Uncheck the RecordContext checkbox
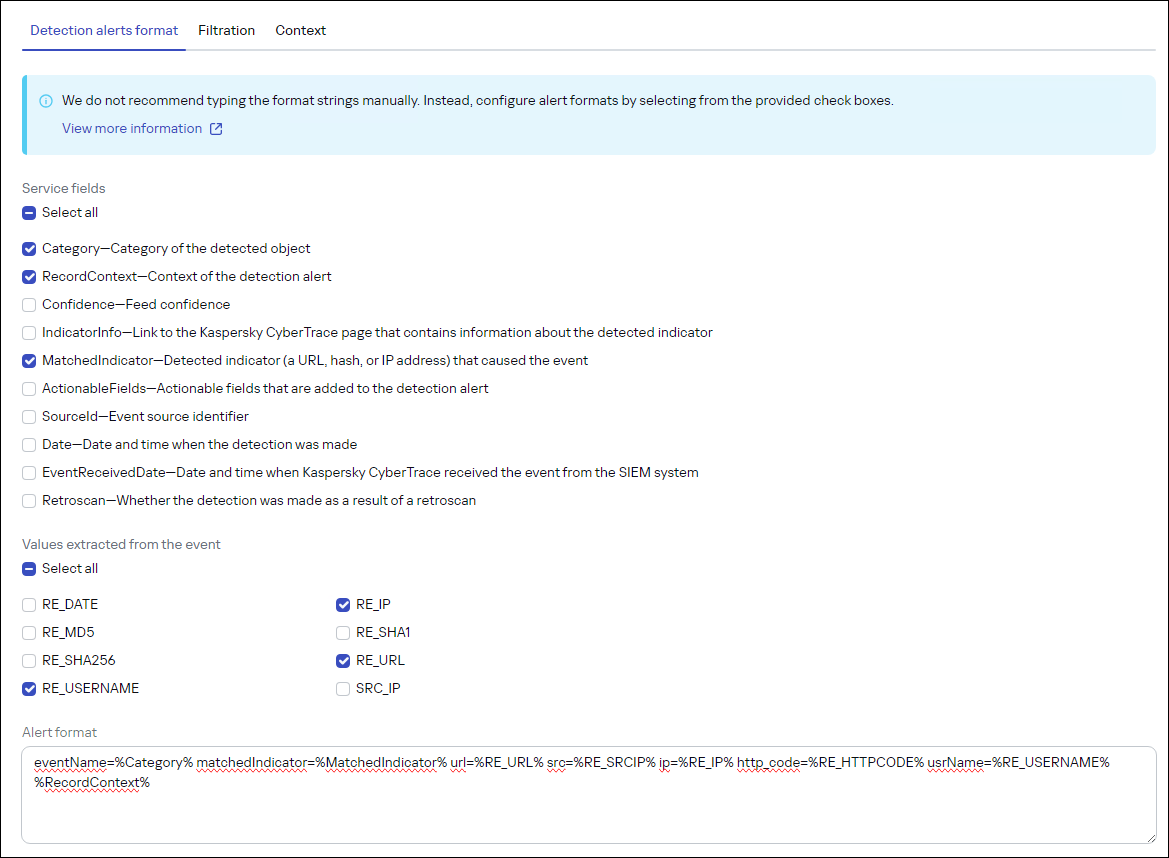This screenshot has height=858, width=1169. pyautogui.click(x=29, y=277)
